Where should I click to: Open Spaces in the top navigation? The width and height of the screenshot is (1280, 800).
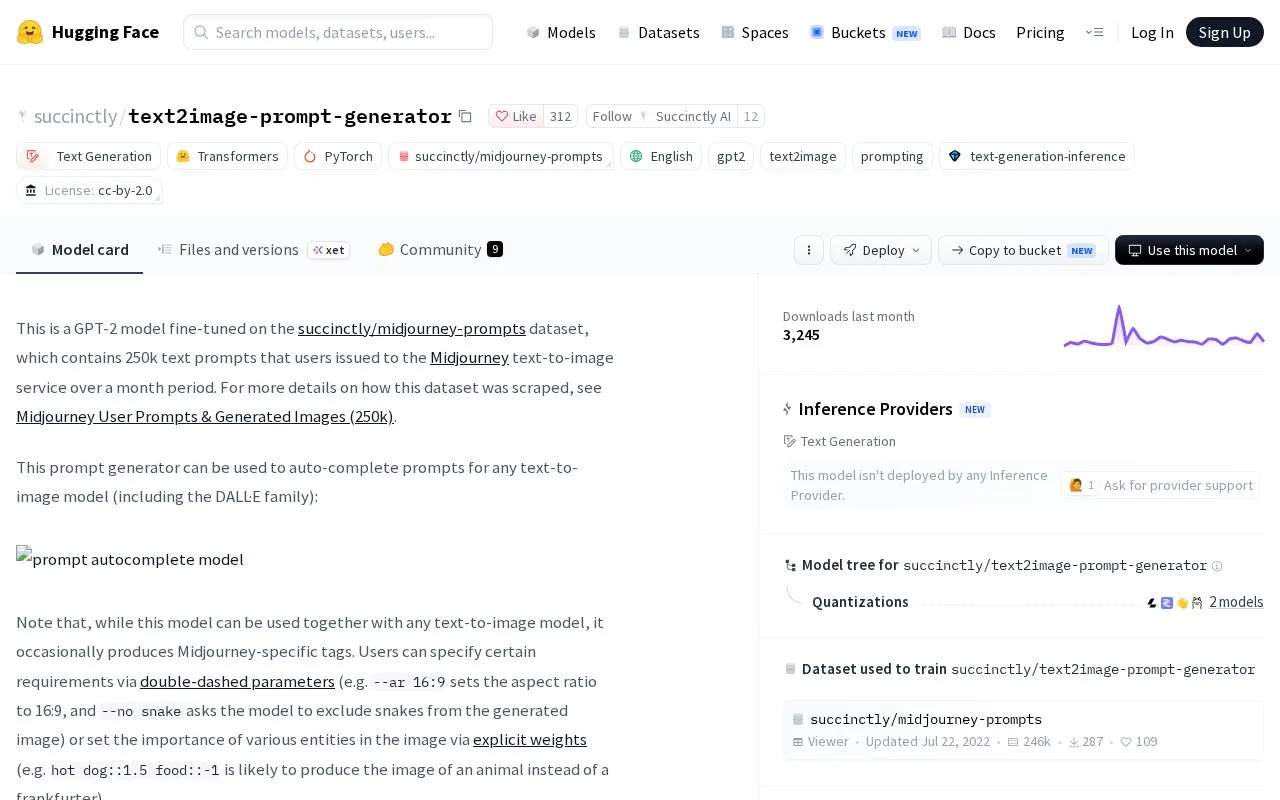tap(755, 32)
